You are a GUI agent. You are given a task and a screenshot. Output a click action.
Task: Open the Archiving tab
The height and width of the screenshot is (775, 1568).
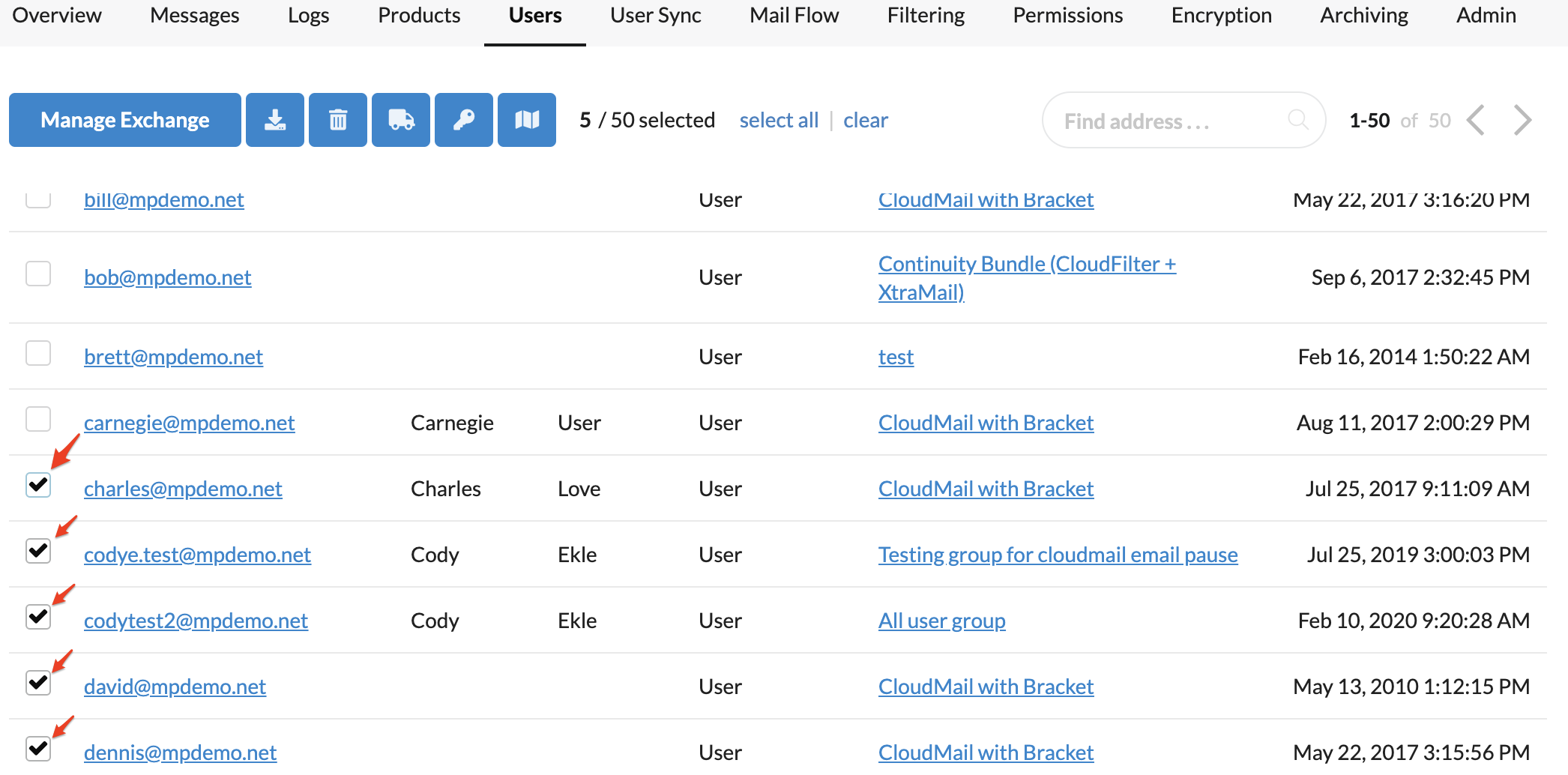pos(1364,15)
